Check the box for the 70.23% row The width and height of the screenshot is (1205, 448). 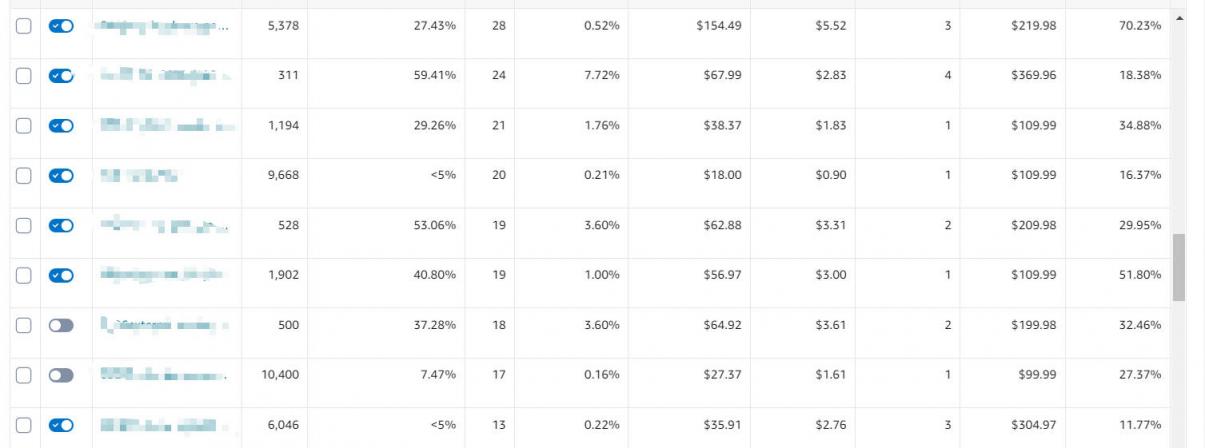tap(23, 26)
